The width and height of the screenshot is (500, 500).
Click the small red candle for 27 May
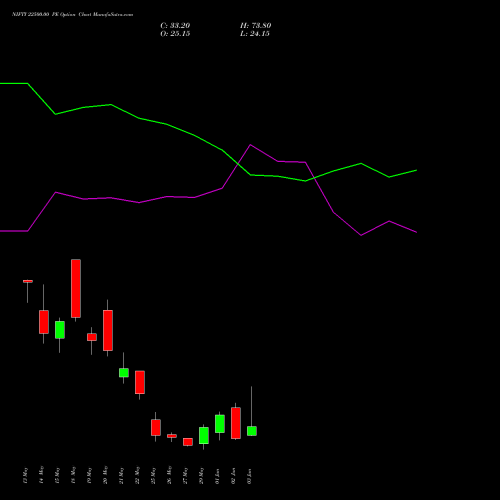click(x=188, y=442)
